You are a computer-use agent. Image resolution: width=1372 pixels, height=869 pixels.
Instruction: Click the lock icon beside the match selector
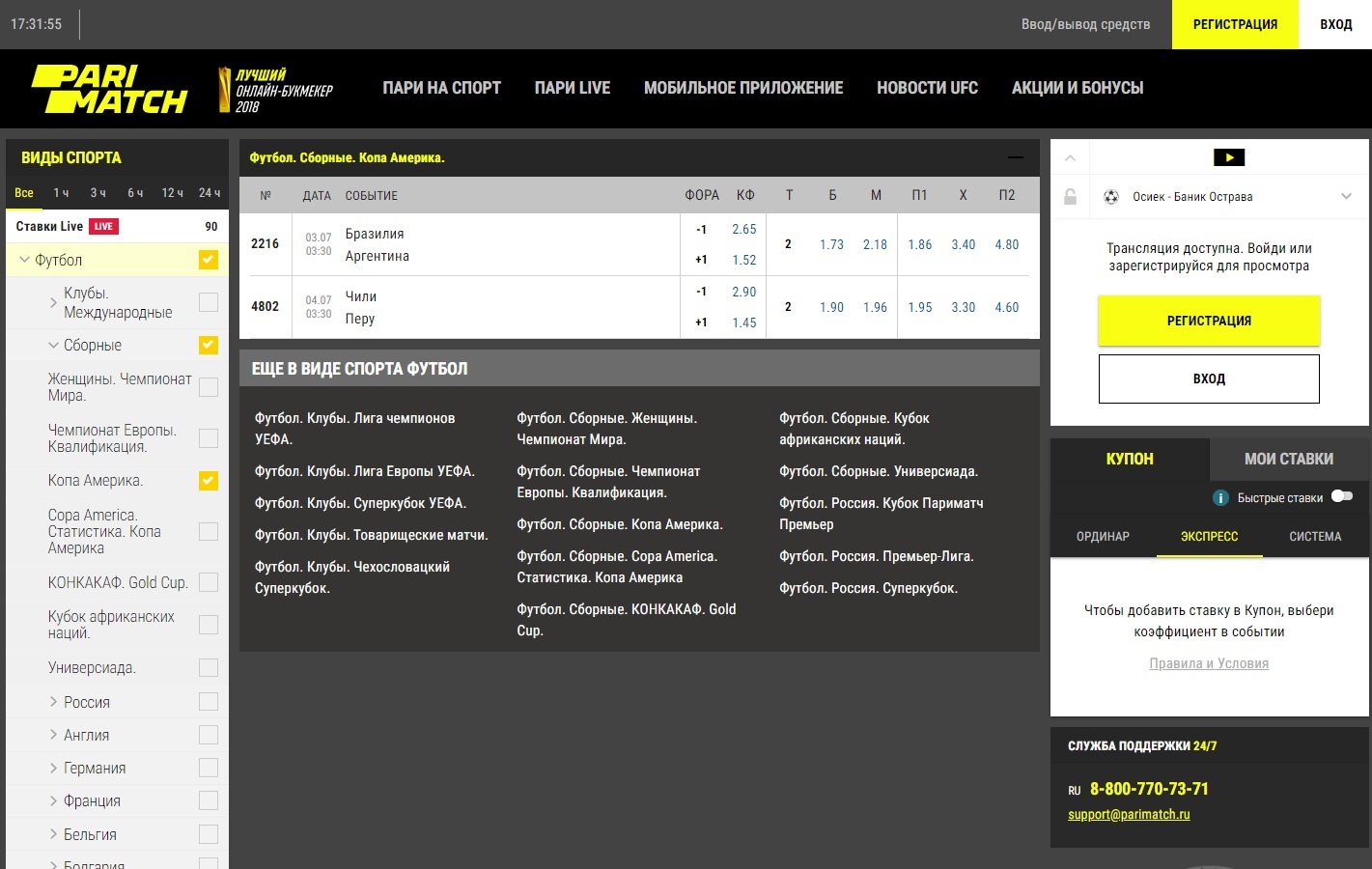point(1070,197)
